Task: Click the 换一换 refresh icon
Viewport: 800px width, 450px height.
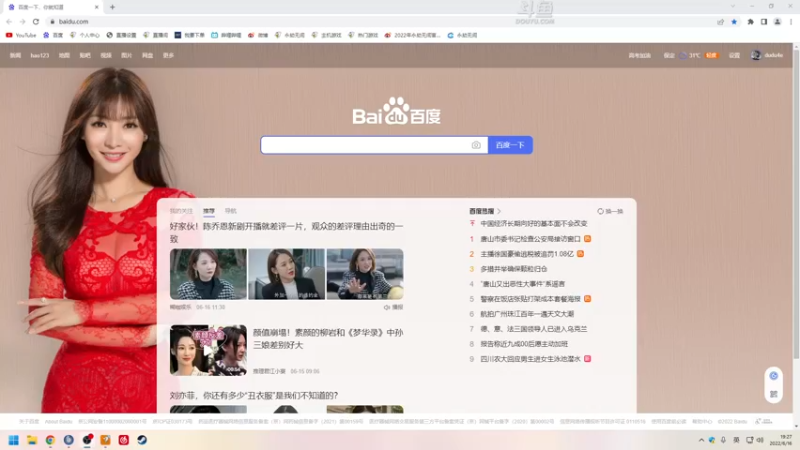Action: (601, 211)
